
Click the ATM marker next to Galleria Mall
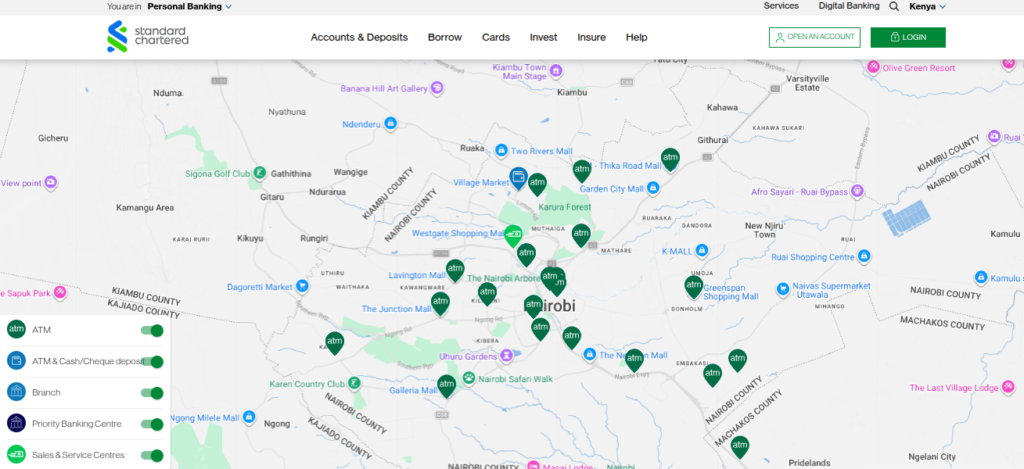[446, 385]
